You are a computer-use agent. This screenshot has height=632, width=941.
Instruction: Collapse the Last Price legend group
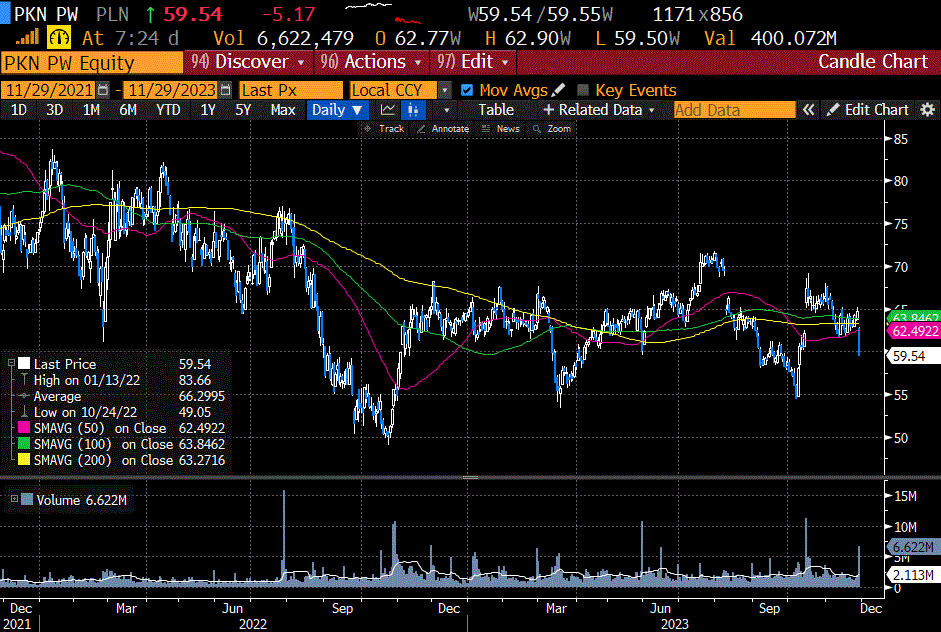coord(11,363)
